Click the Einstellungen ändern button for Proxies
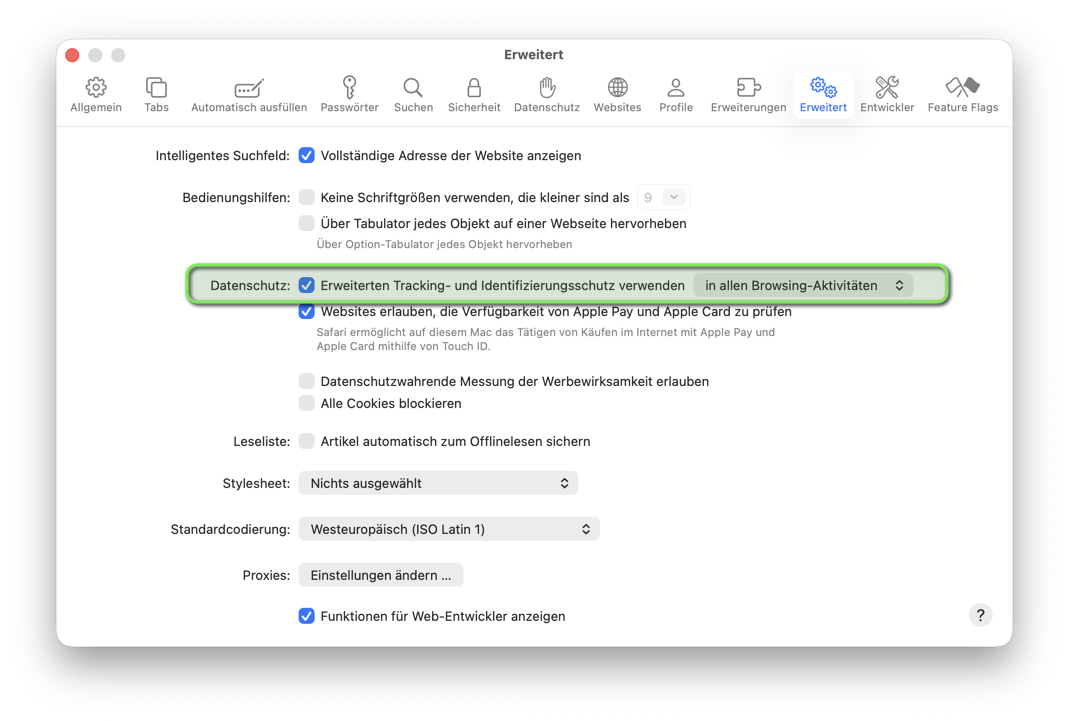This screenshot has width=1069, height=721. pos(381,576)
